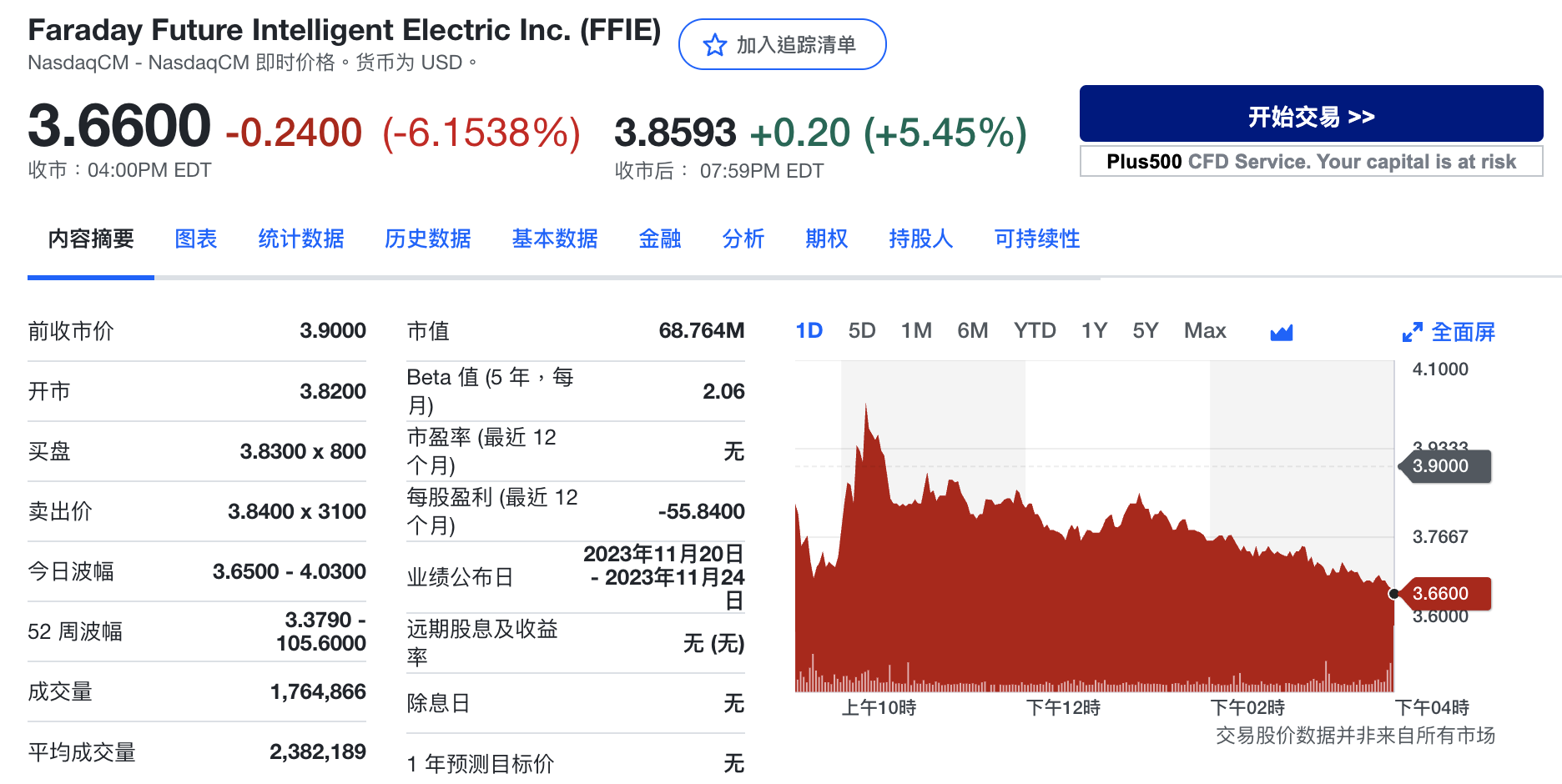Toggle the 5Y time period view

pyautogui.click(x=1145, y=330)
